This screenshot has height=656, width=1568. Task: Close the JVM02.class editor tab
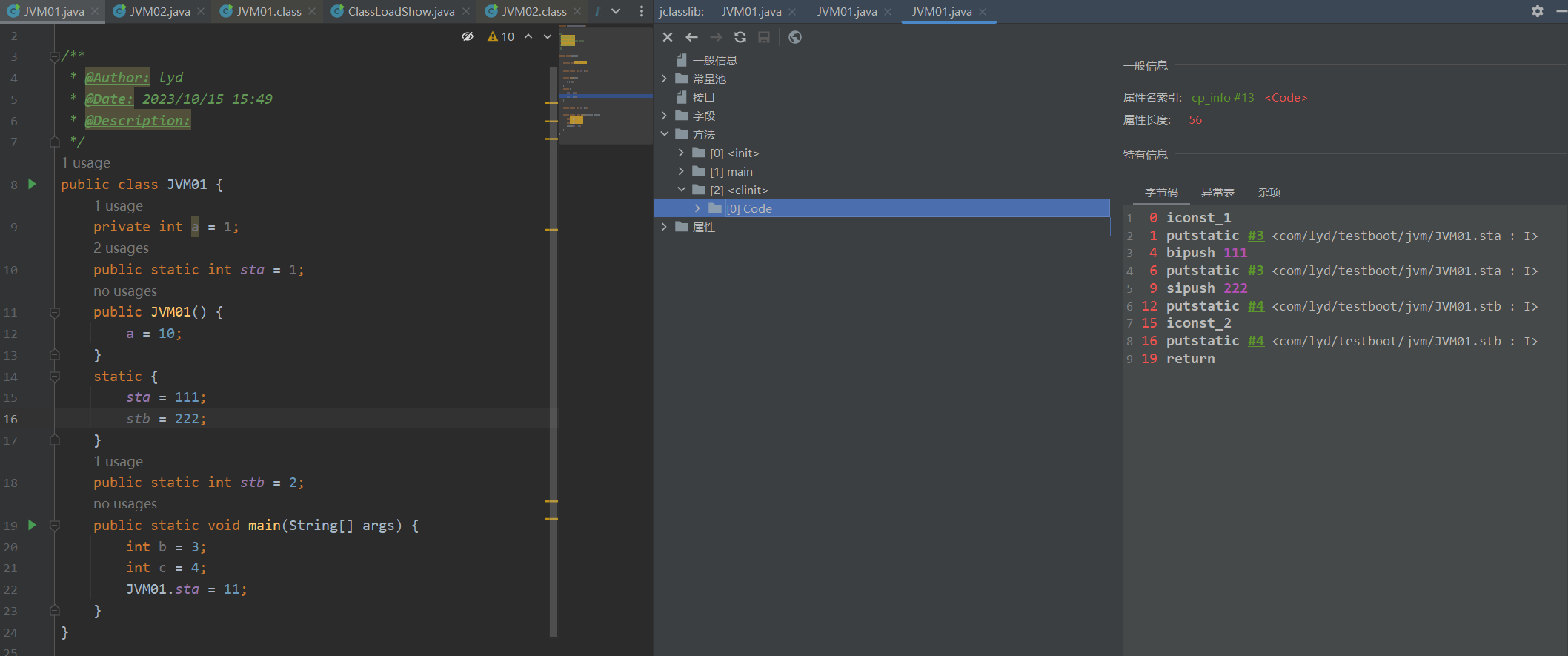coord(577,11)
